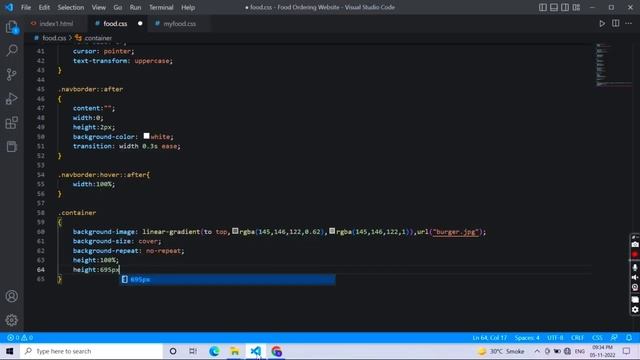The image size is (640, 360).
Task: Open Microsoft Edge from the taskbar
Action: 214,351
